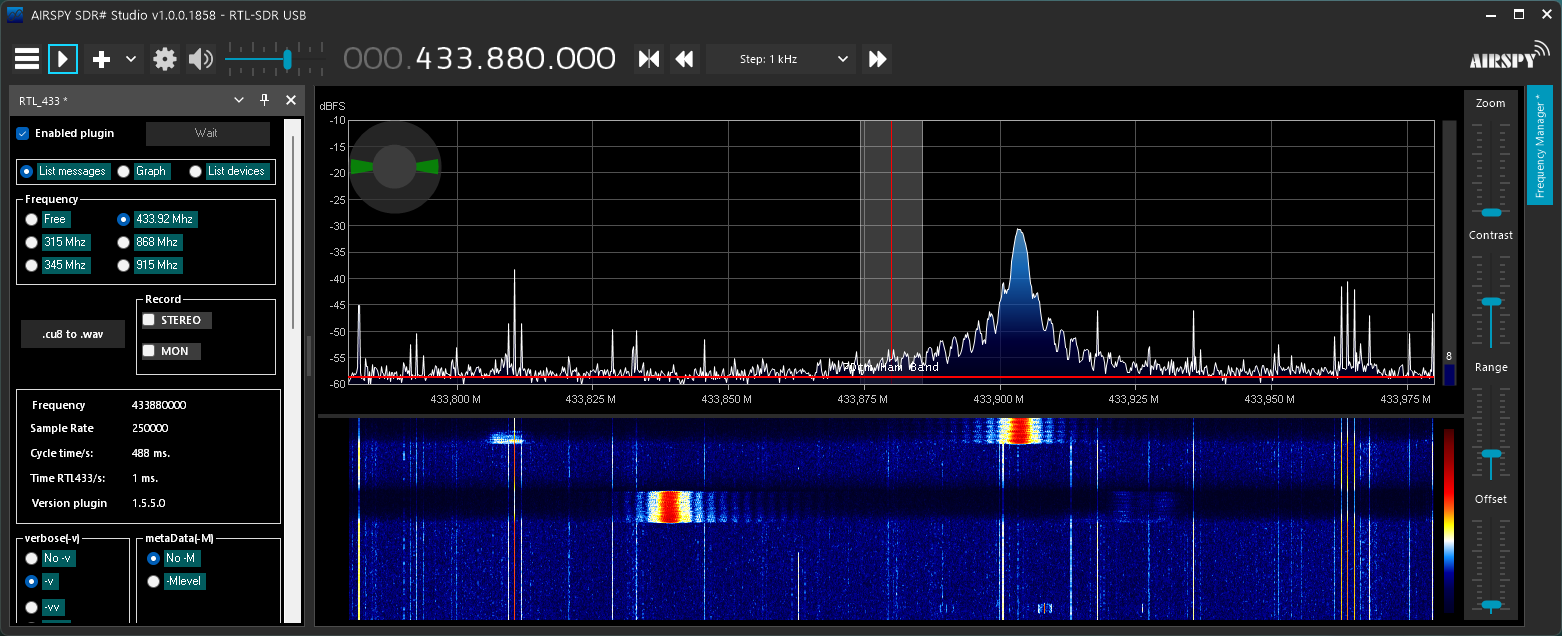Viewport: 1562px width, 636px height.
Task: Click the Sample Rate value 250000
Action: click(x=150, y=428)
